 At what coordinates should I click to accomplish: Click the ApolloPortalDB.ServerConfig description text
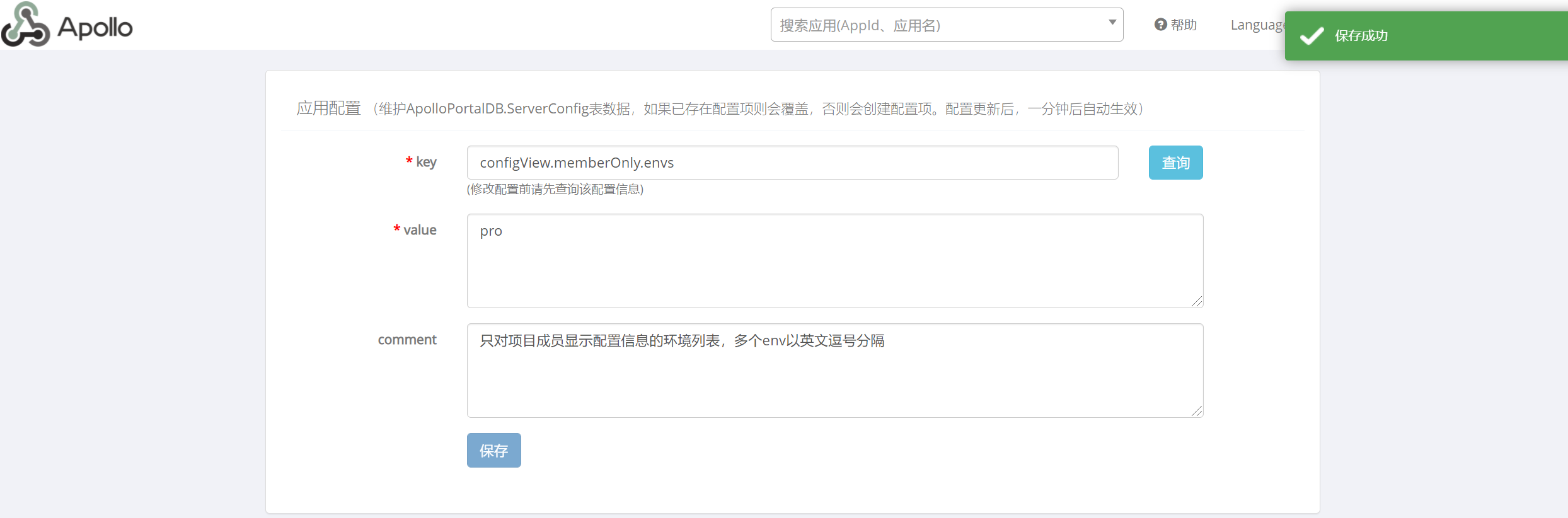pos(759,109)
